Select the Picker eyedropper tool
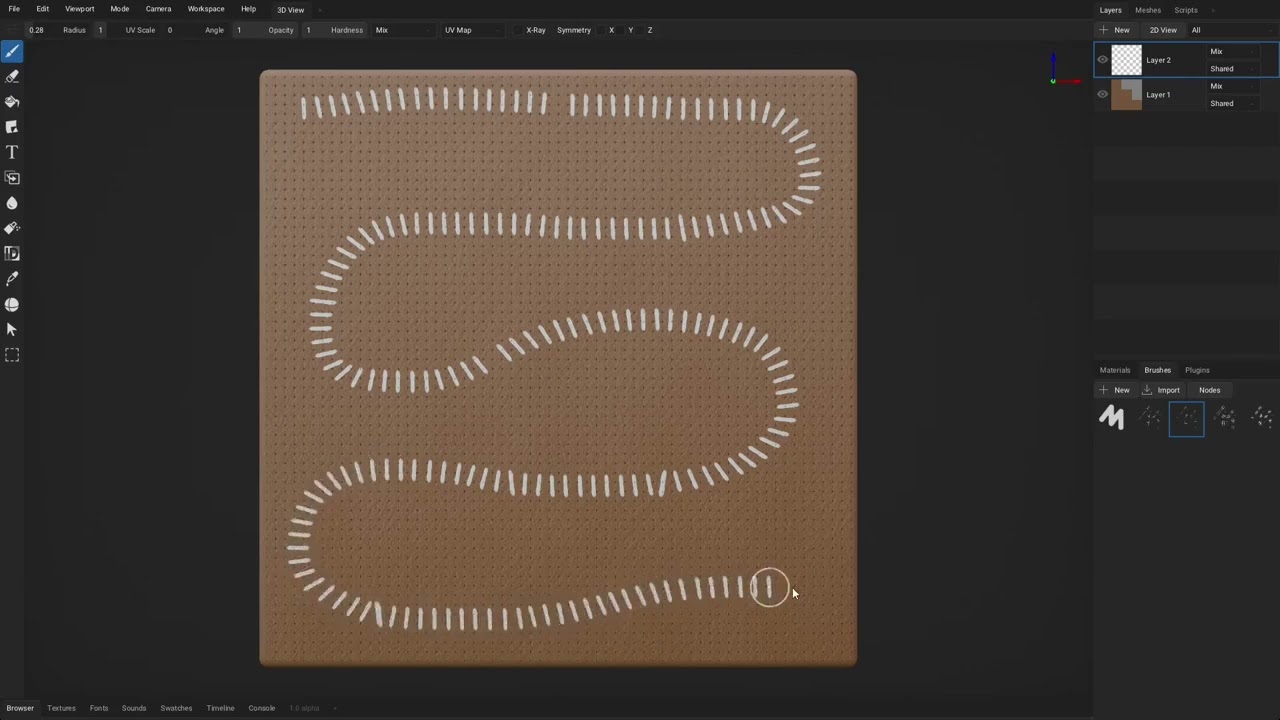Screen dimensions: 1280x720 (12, 279)
